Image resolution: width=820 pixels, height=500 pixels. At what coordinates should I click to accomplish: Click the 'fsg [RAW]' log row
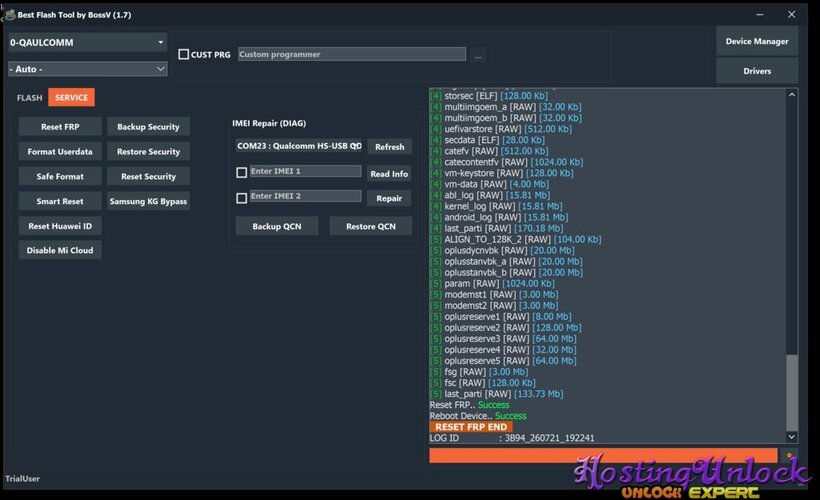pos(479,372)
